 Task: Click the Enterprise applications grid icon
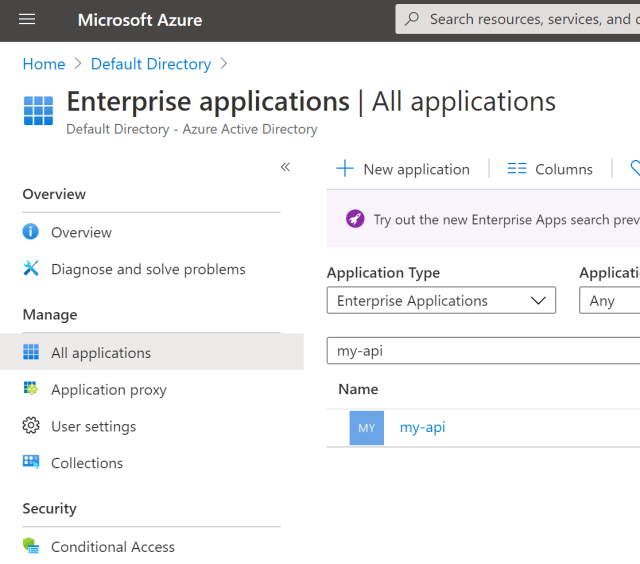tap(38, 111)
